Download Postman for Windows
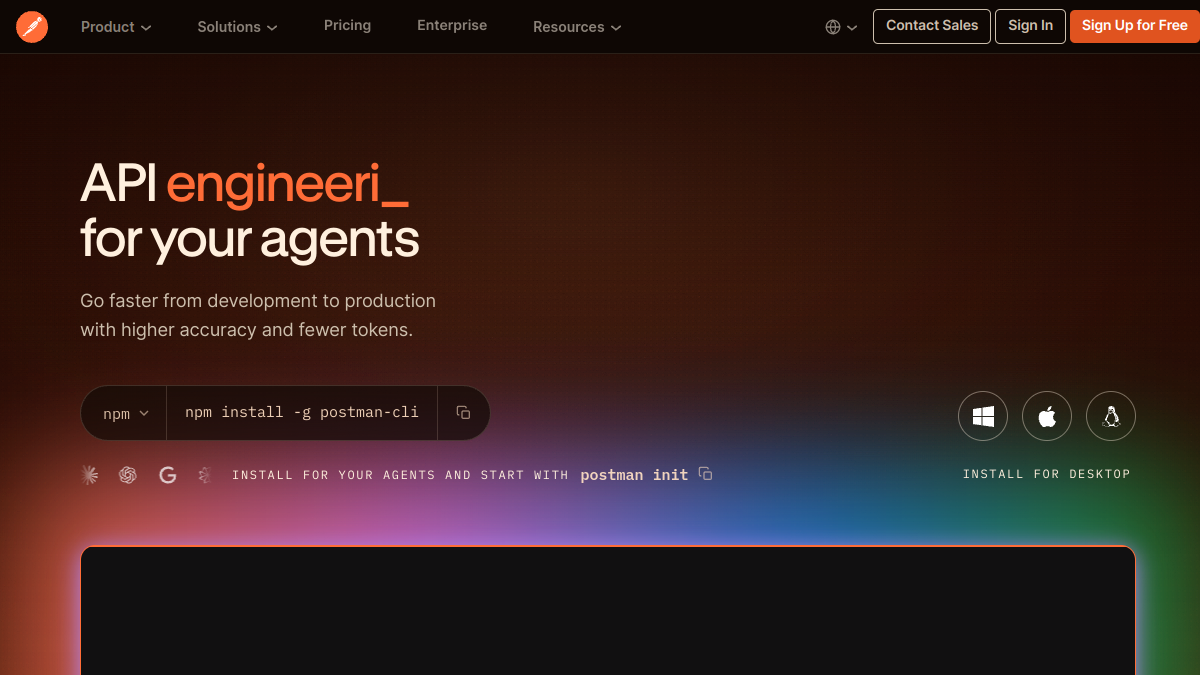 click(983, 416)
